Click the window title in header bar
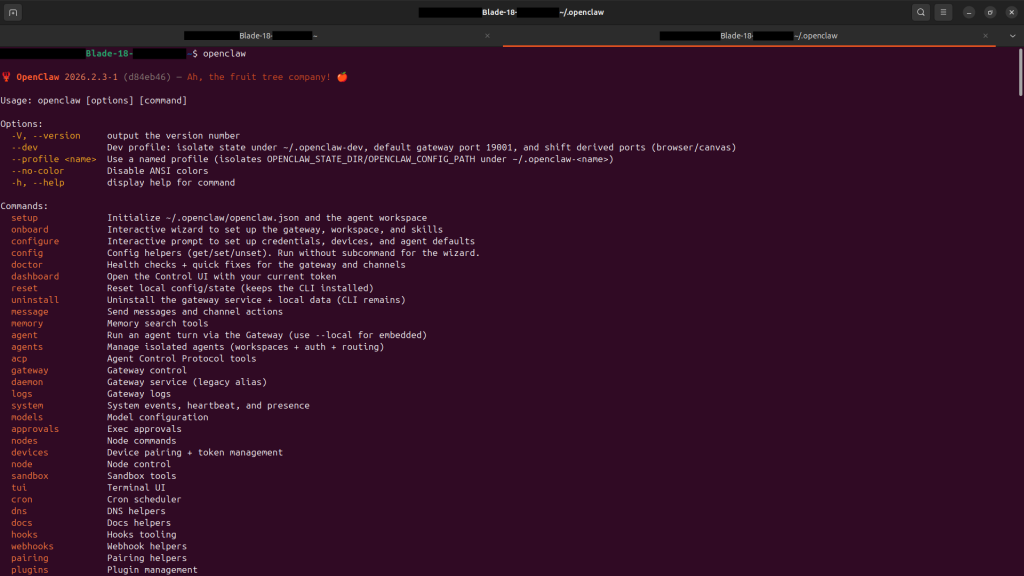This screenshot has width=1024, height=576. 511,12
